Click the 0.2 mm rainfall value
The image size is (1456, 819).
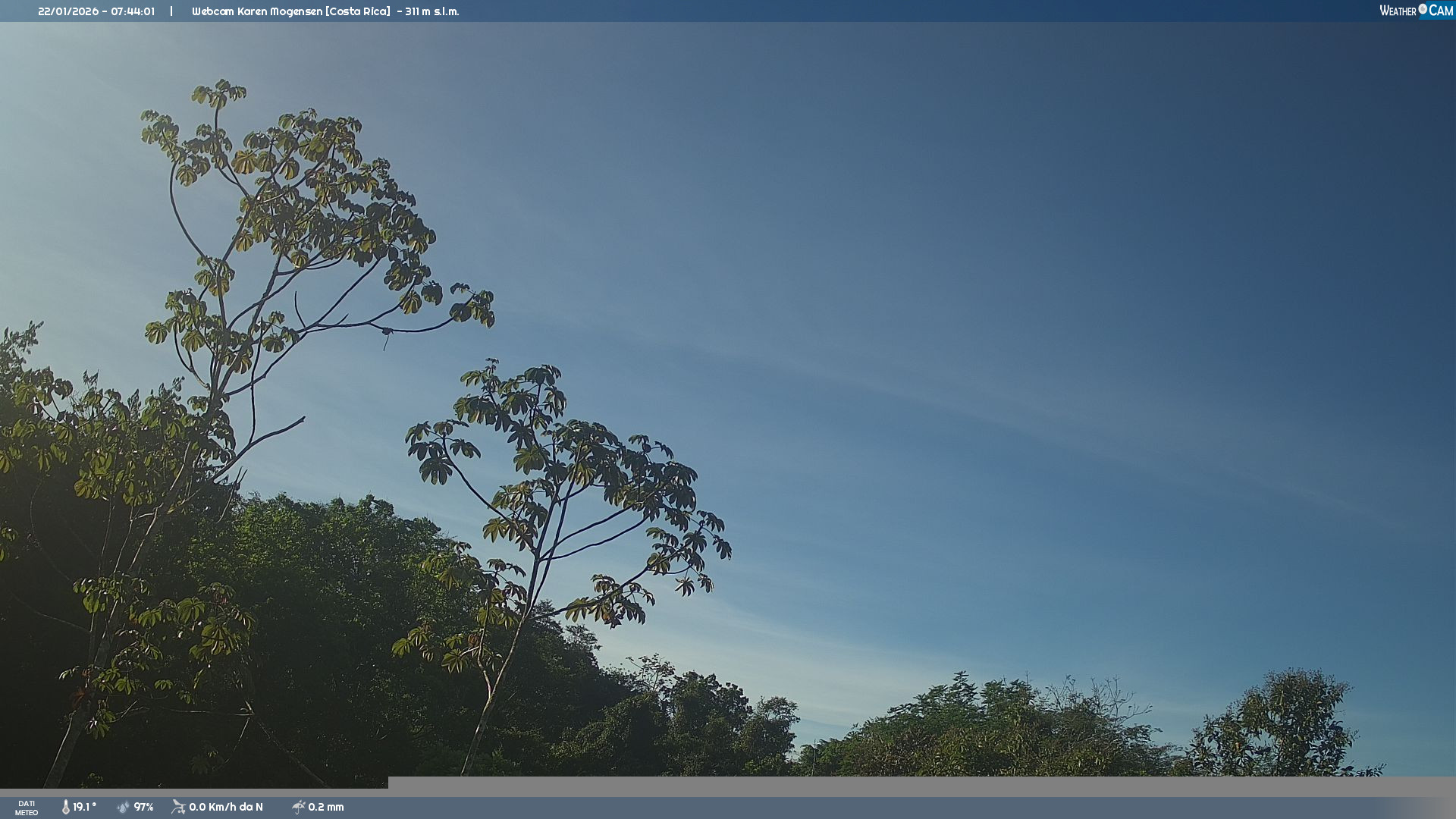(326, 807)
